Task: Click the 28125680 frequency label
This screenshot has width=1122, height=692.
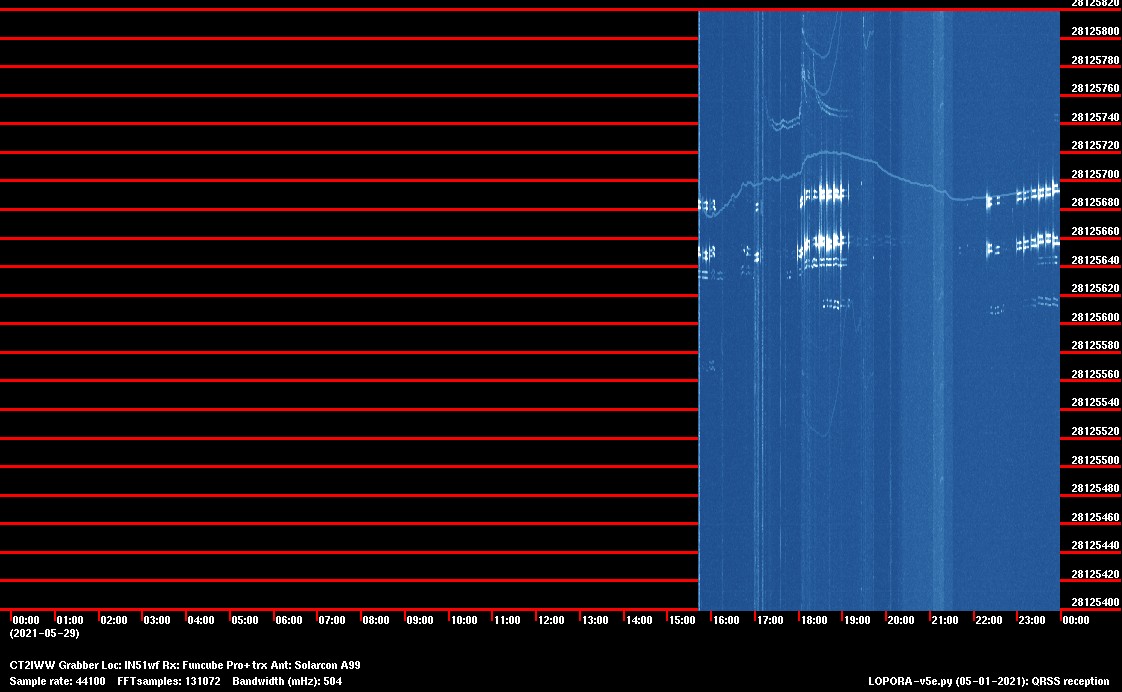Action: tap(1095, 203)
